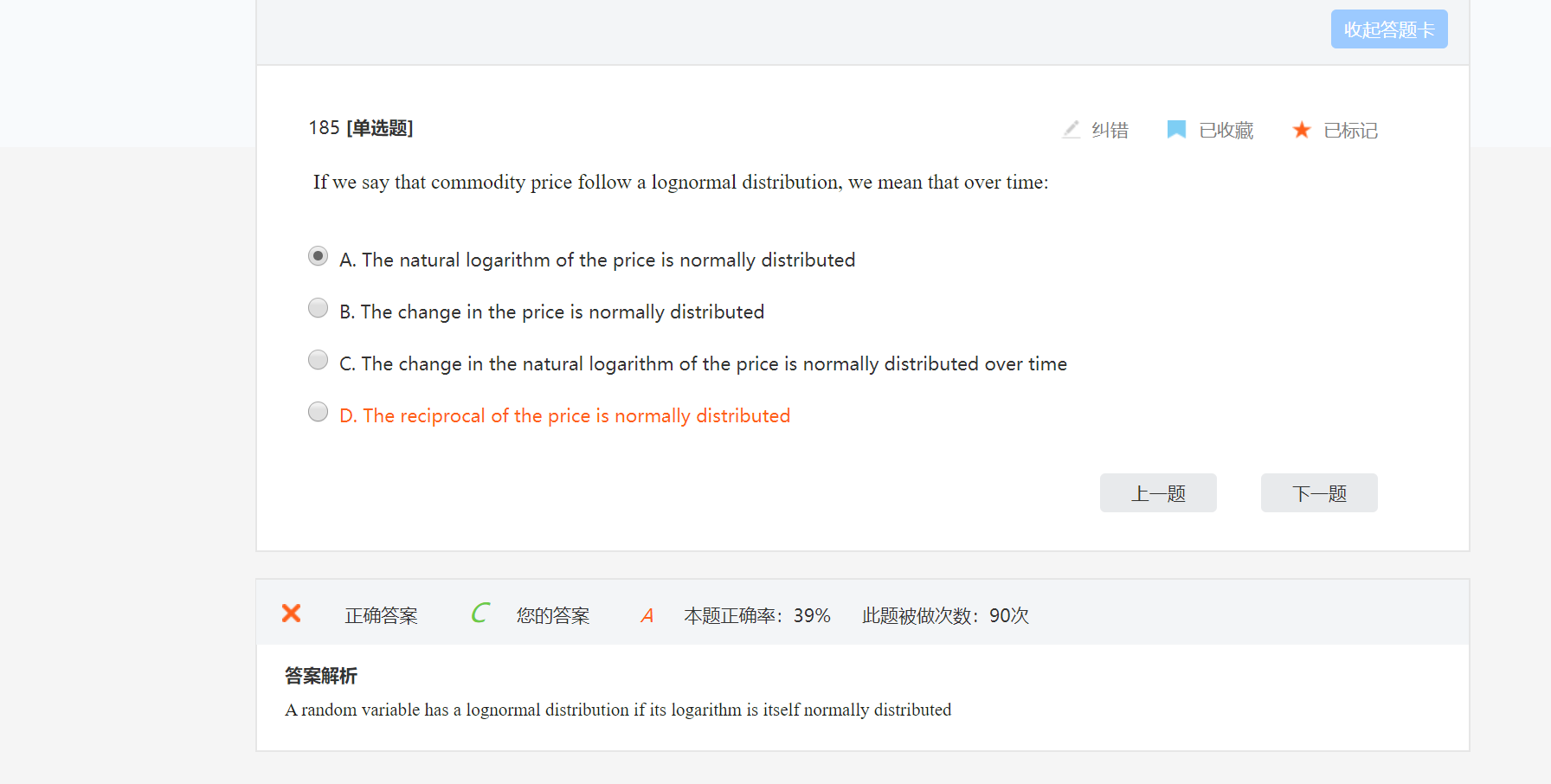Click the red X wrong-answer icon
Screen dimensions: 1551x784
click(292, 614)
